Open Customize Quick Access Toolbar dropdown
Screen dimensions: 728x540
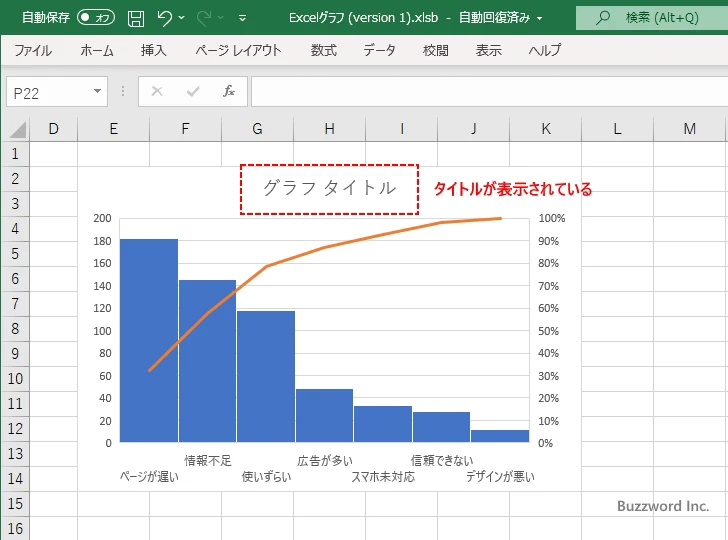click(x=242, y=18)
